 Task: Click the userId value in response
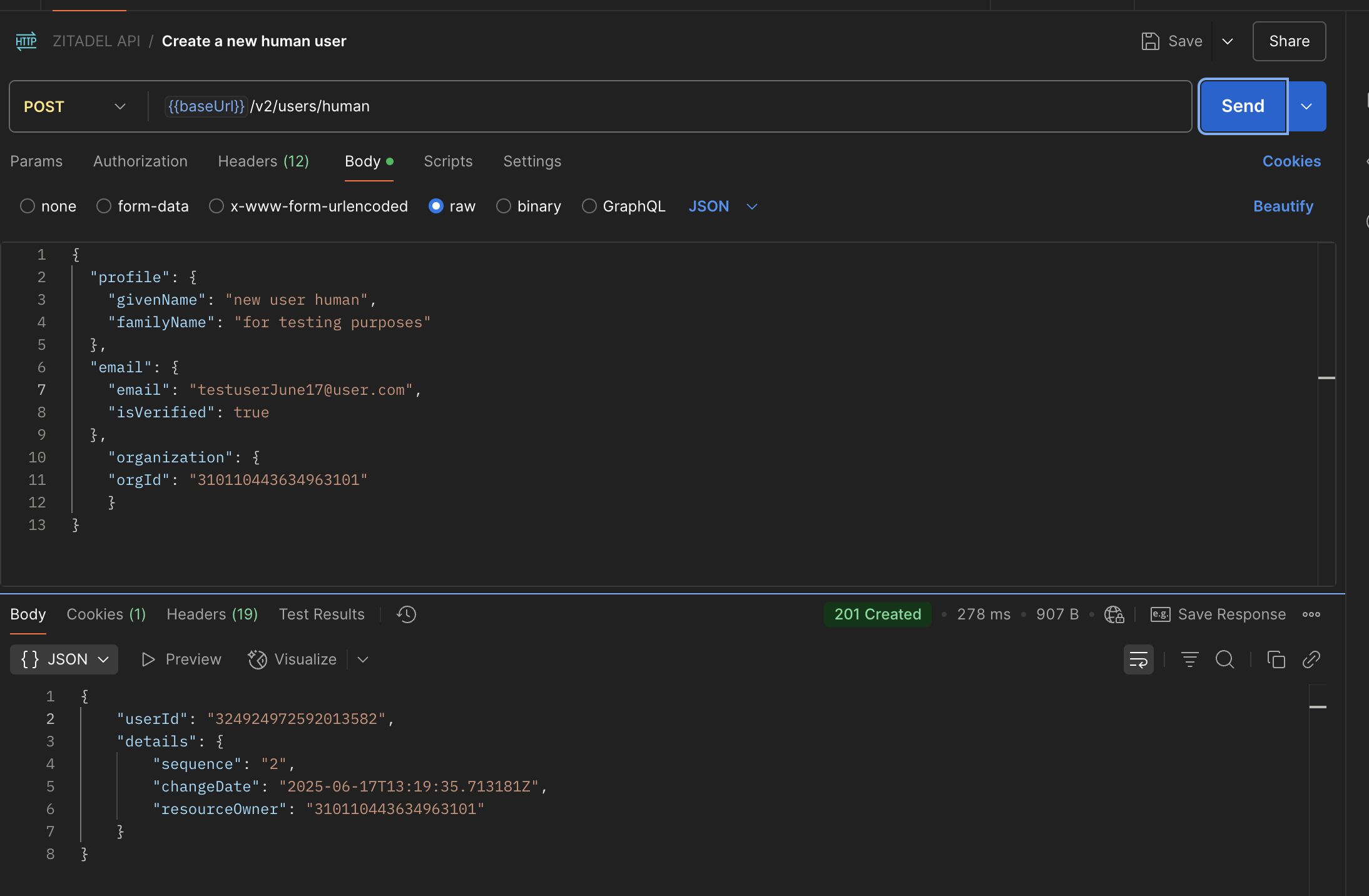point(297,719)
